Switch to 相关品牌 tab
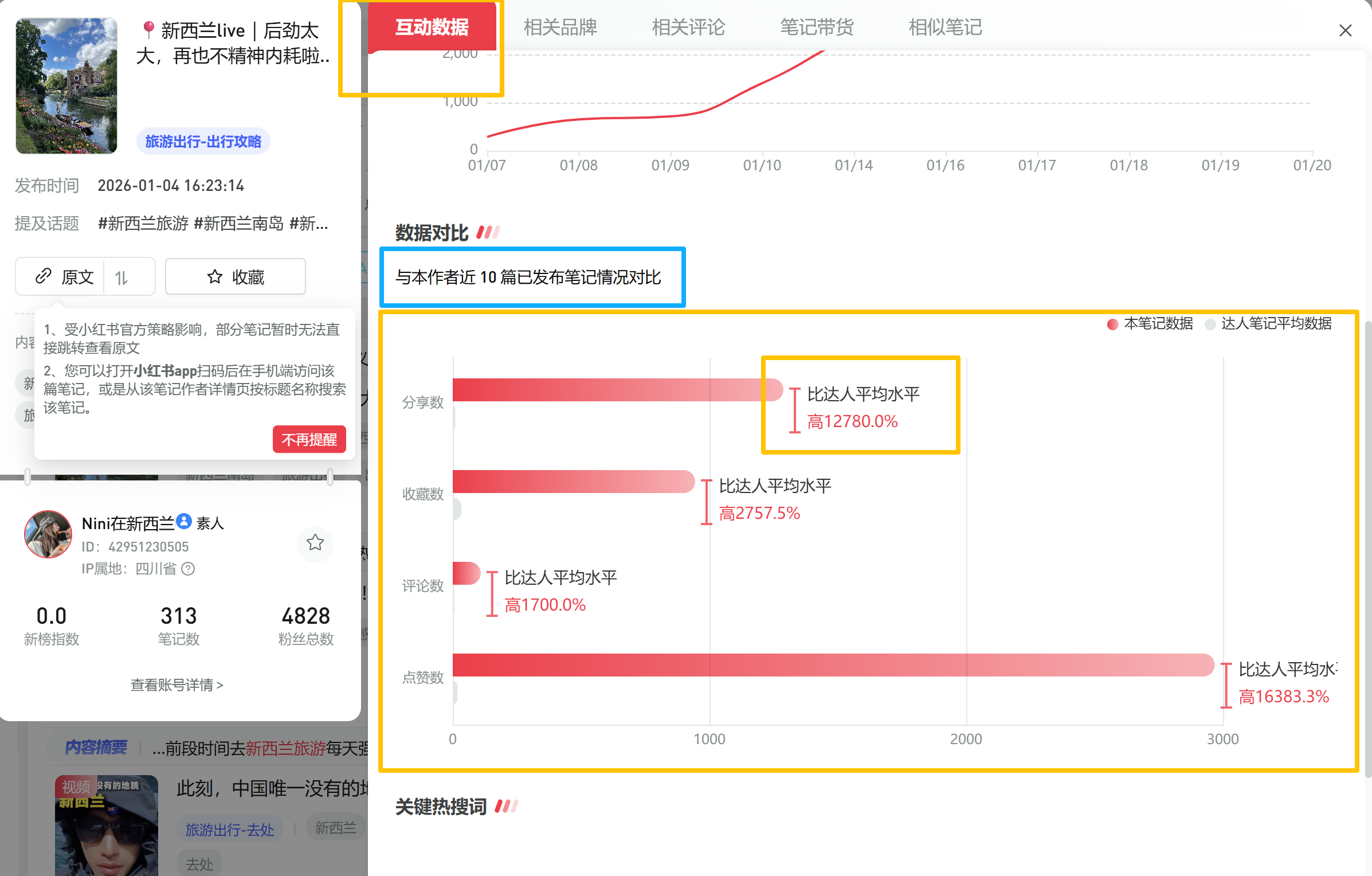Image resolution: width=1372 pixels, height=876 pixels. [x=560, y=27]
